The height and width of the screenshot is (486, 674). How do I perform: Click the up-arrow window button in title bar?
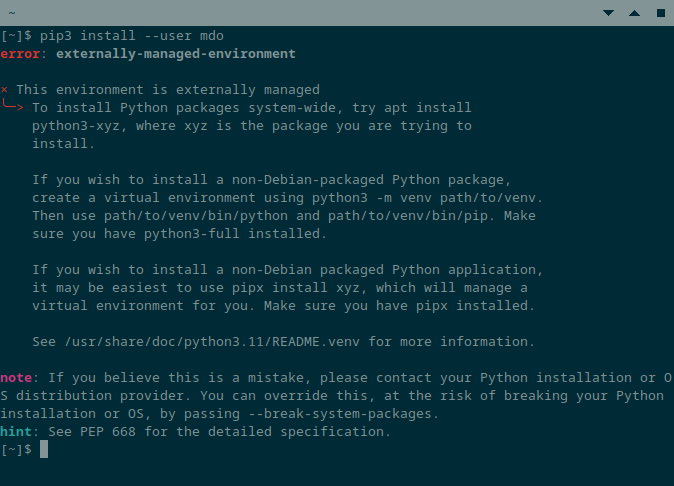[634, 13]
